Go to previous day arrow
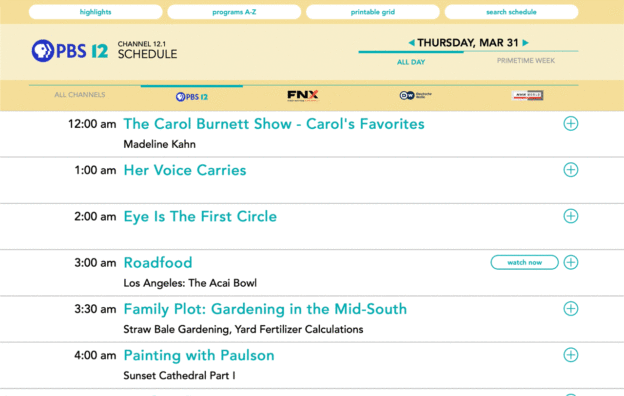 pyautogui.click(x=411, y=43)
